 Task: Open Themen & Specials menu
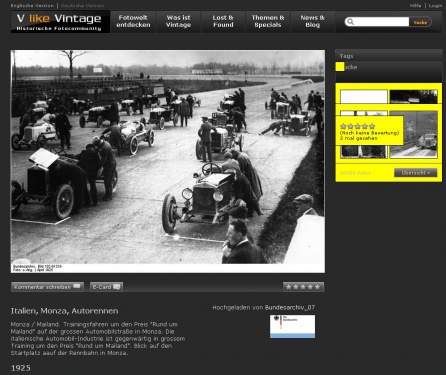pyautogui.click(x=268, y=21)
